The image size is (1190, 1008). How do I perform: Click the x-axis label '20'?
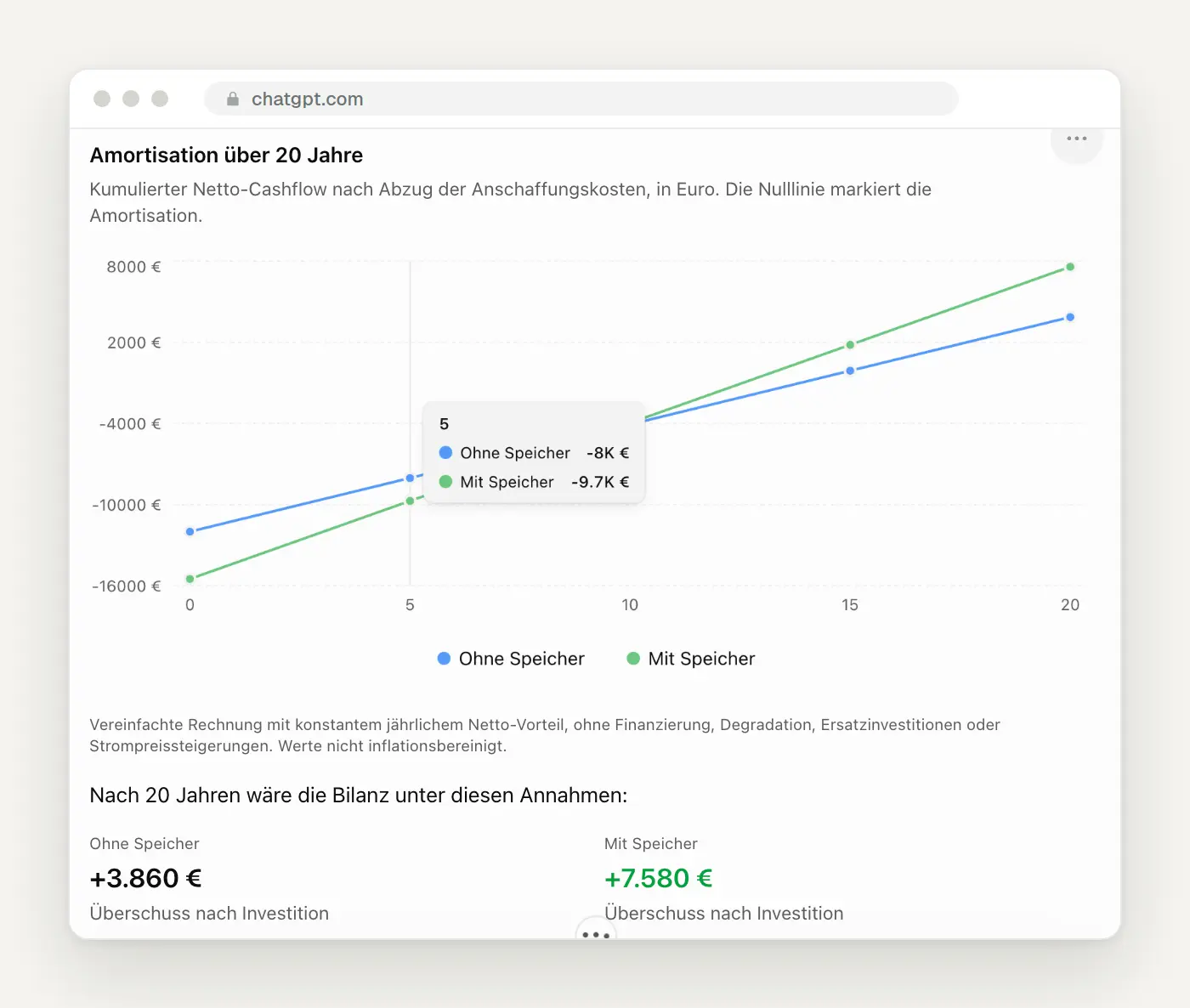(x=1070, y=605)
